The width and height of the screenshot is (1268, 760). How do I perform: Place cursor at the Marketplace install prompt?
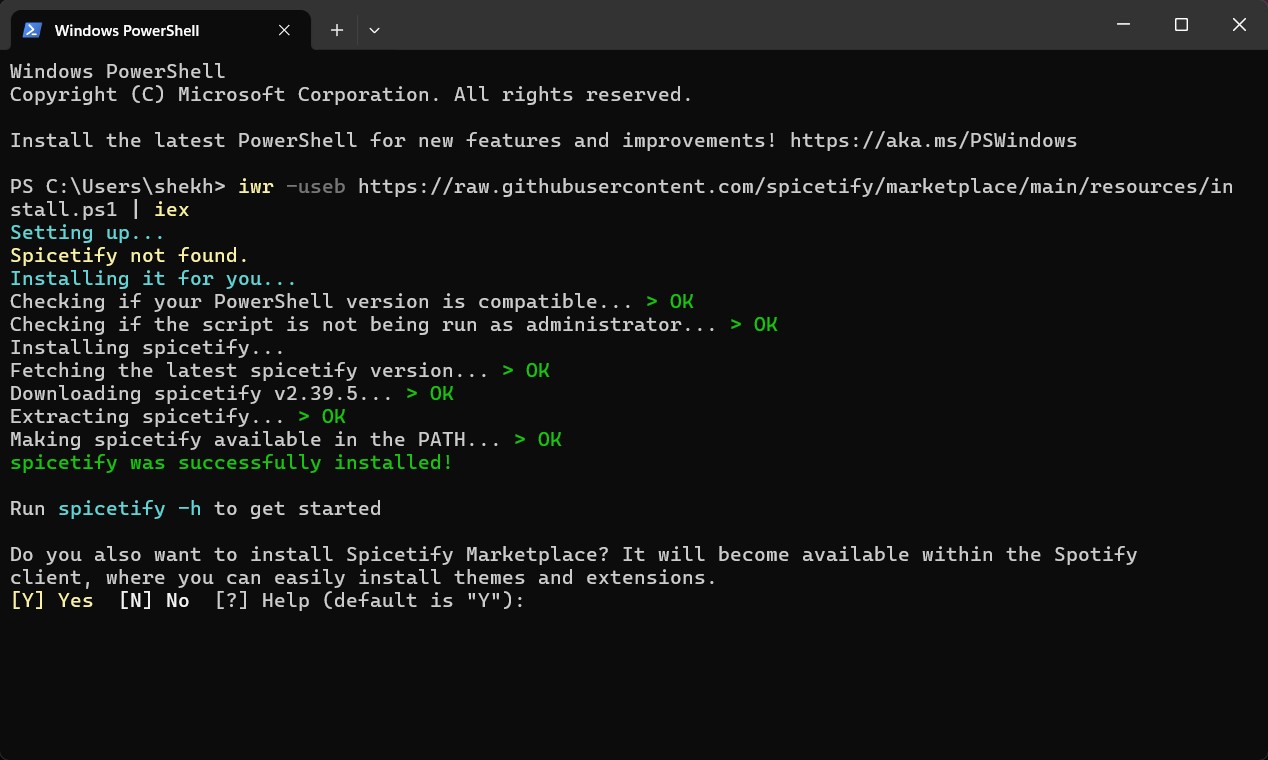[537, 600]
